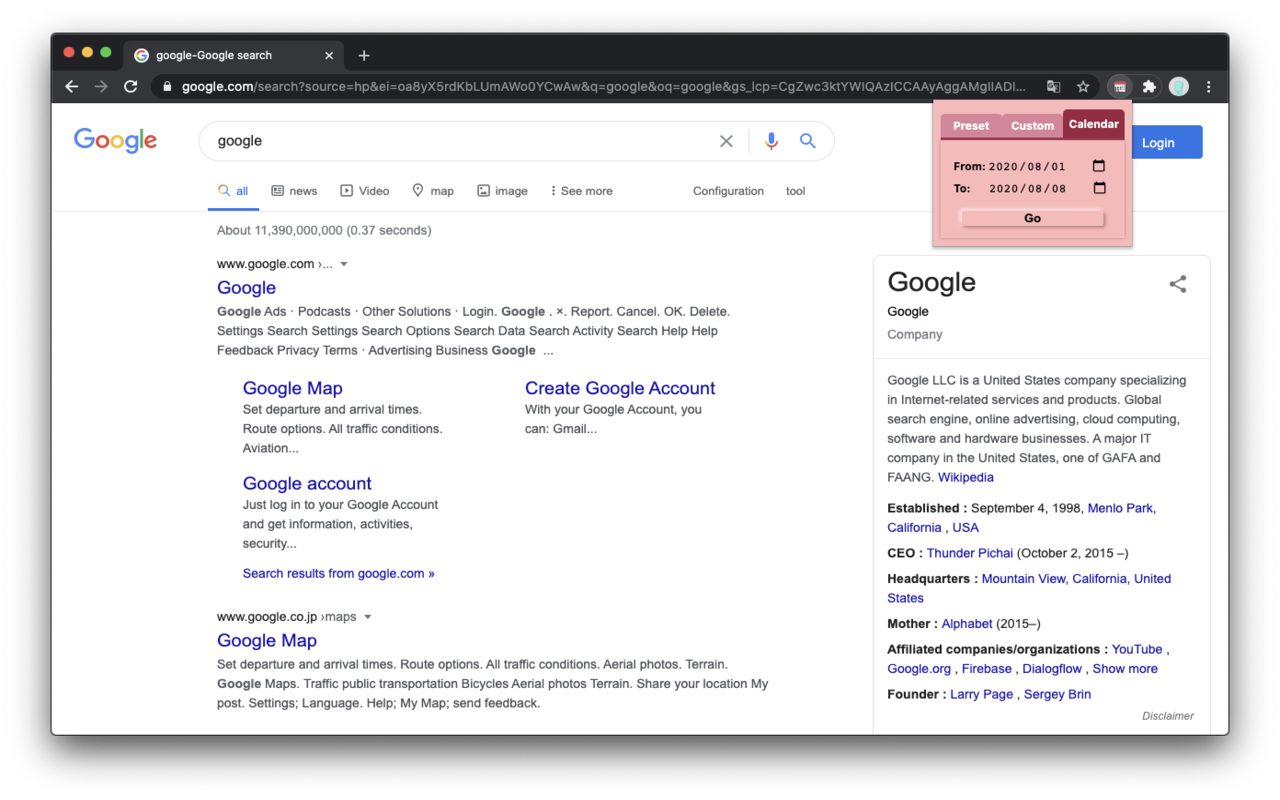The width and height of the screenshot is (1280, 800).
Task: Reload the page
Action: tap(130, 86)
